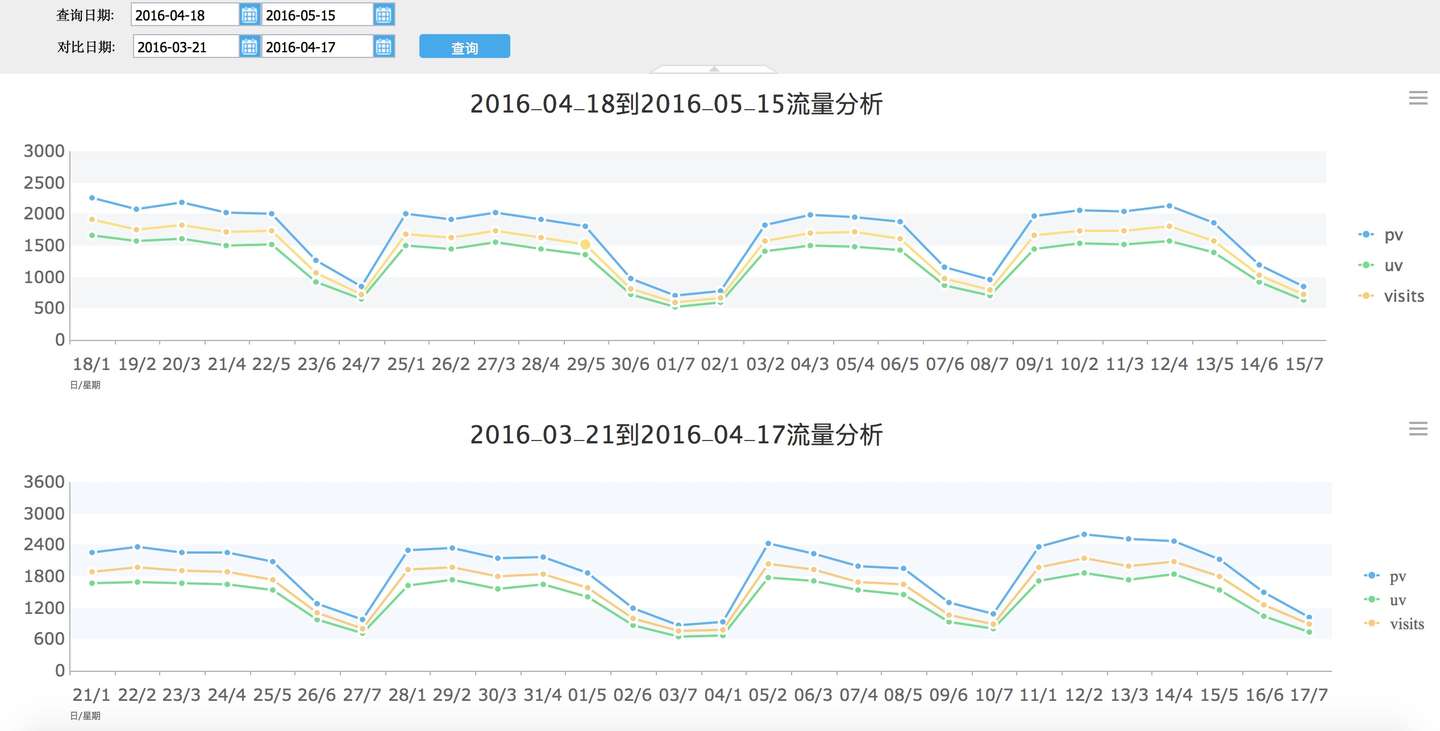
Task: Open calendar picker for compare start date 2016-03-21
Action: (250, 46)
